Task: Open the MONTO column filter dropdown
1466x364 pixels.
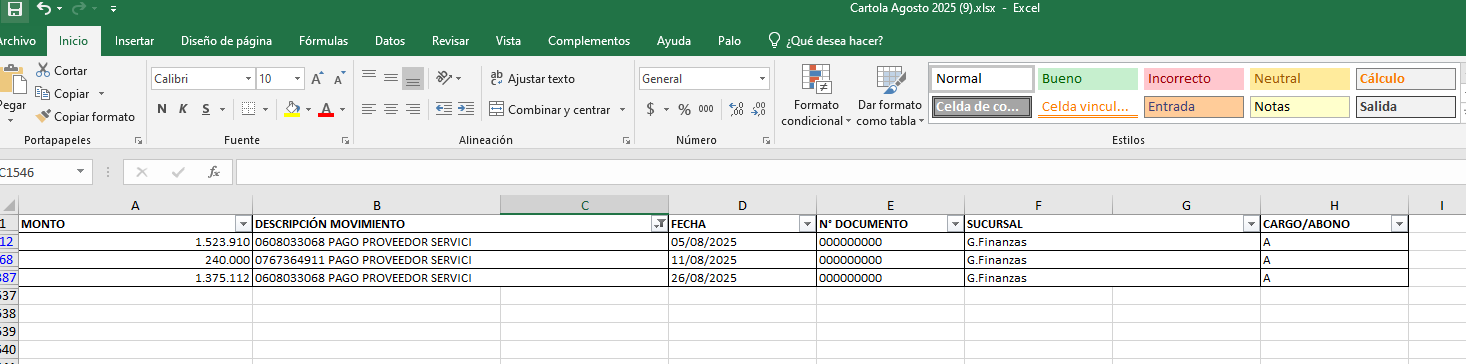Action: tap(243, 224)
